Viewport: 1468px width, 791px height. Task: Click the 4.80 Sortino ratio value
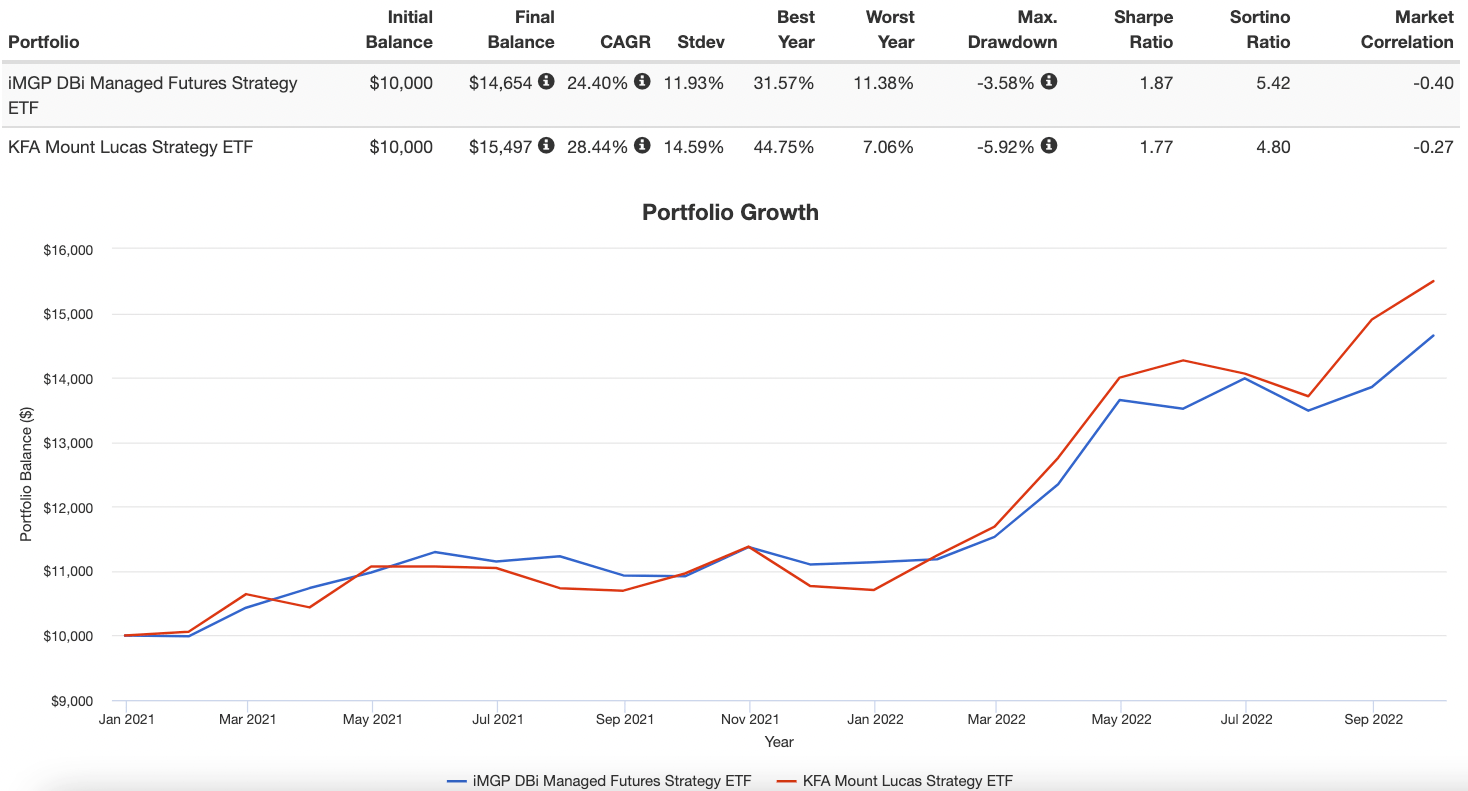1274,147
